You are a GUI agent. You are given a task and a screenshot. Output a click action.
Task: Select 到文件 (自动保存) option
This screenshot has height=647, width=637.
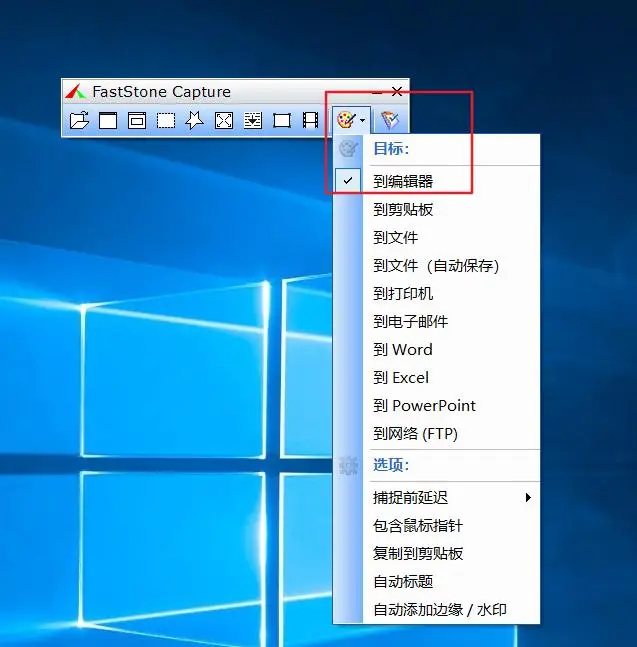(x=436, y=265)
